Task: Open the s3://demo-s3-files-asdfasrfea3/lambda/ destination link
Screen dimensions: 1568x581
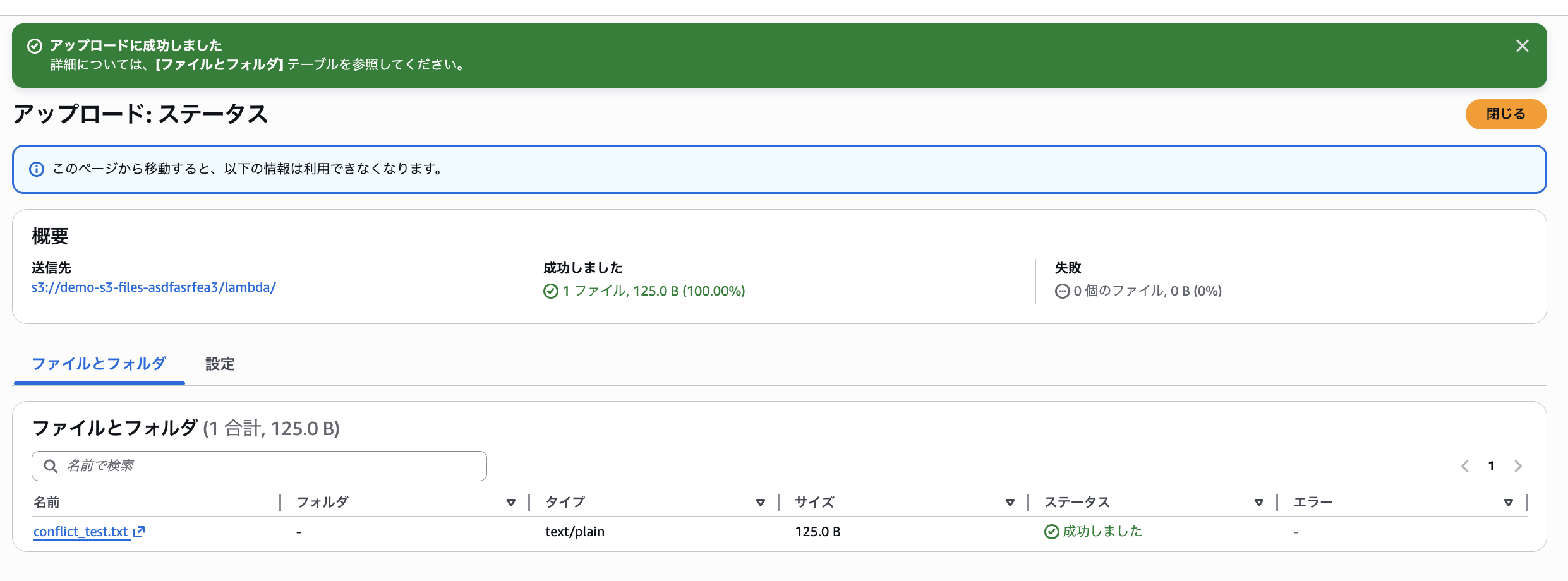Action: (154, 287)
